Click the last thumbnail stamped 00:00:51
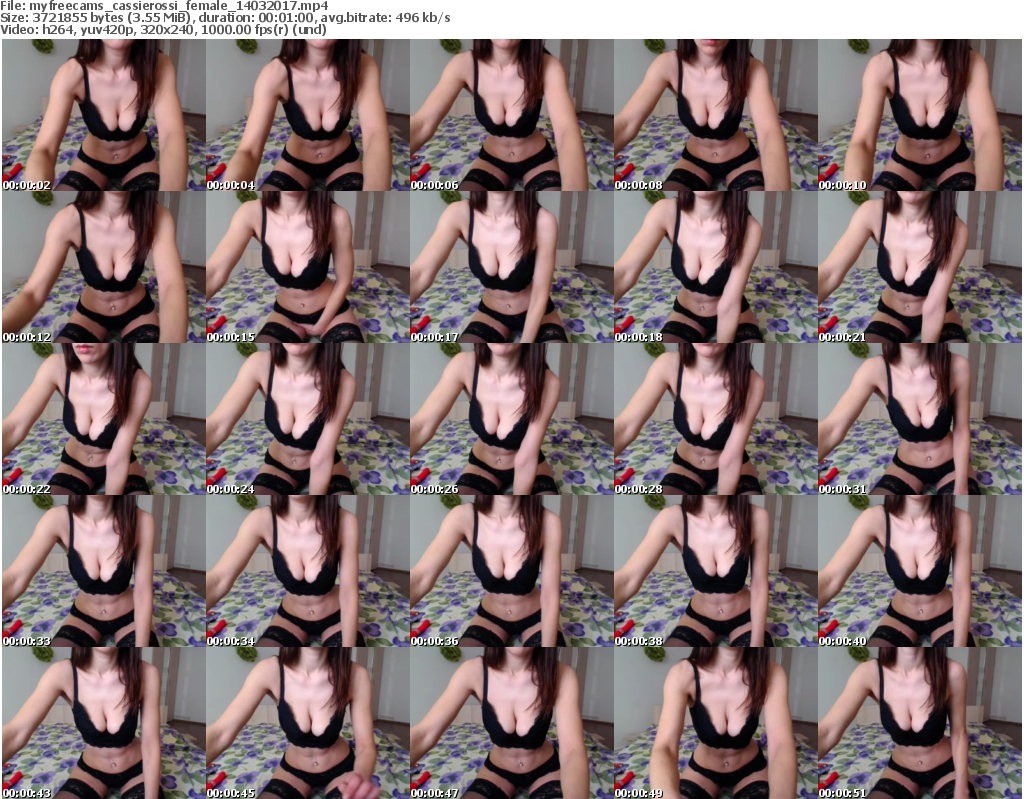 click(x=920, y=723)
